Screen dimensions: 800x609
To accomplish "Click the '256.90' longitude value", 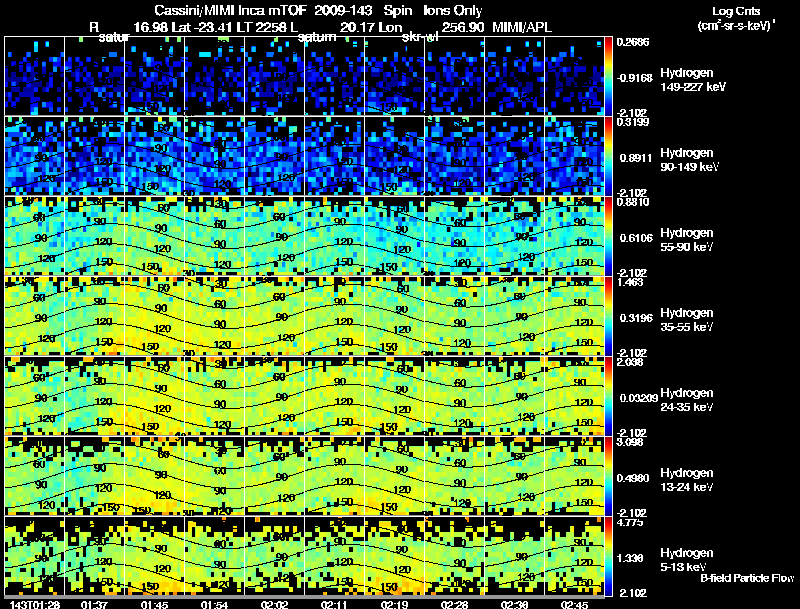I will point(463,27).
